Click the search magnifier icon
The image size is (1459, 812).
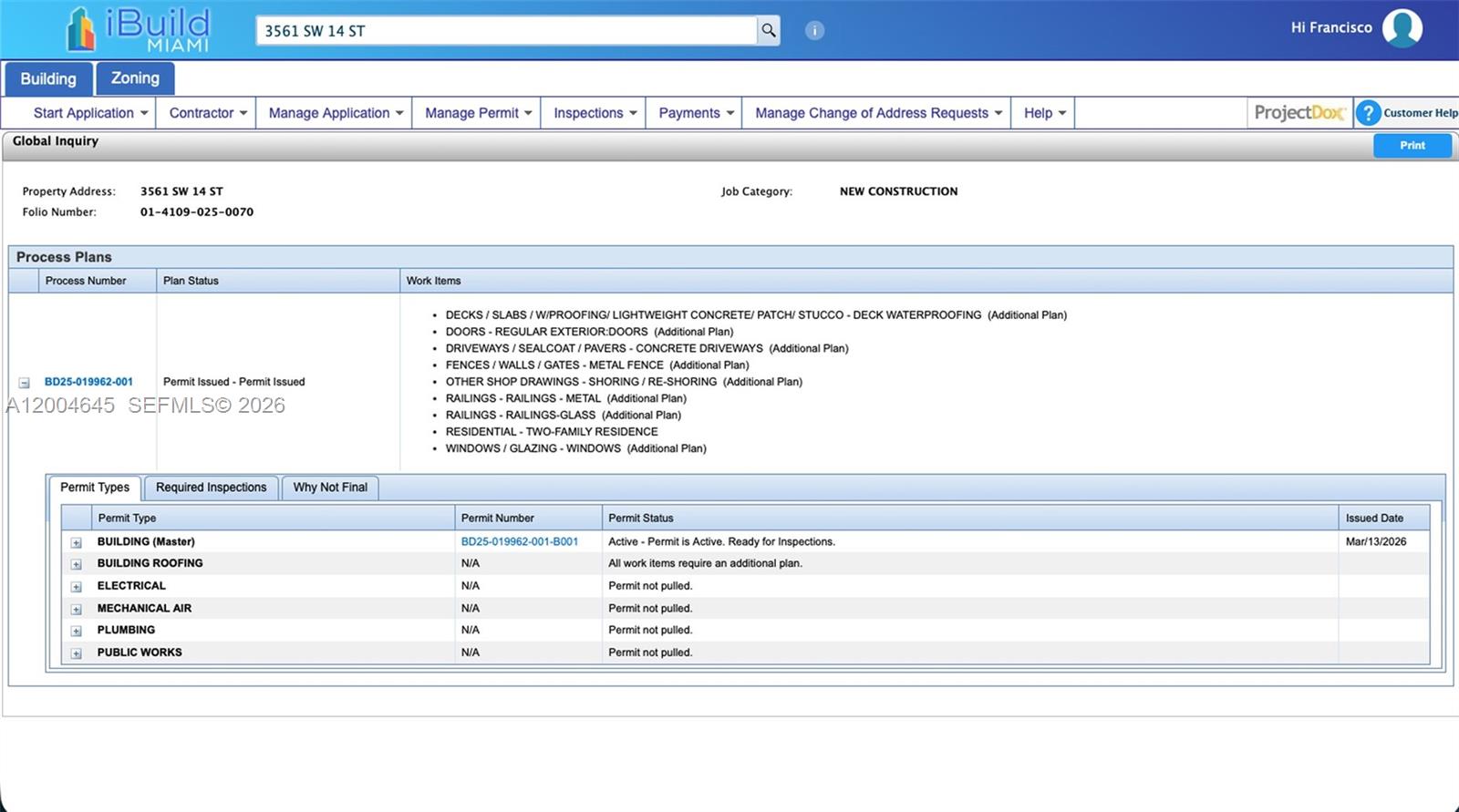[769, 31]
